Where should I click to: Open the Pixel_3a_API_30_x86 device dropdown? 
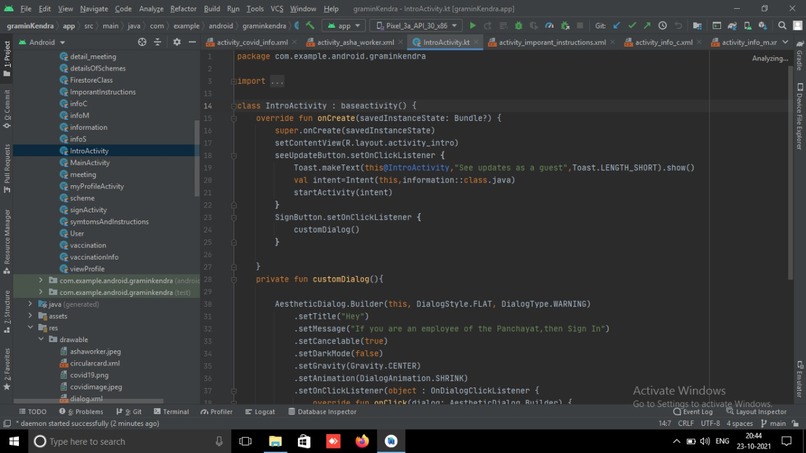(x=416, y=26)
